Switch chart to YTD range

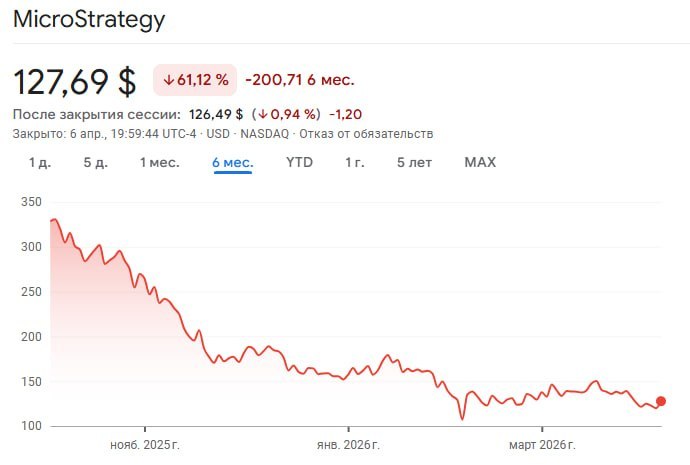(x=299, y=162)
